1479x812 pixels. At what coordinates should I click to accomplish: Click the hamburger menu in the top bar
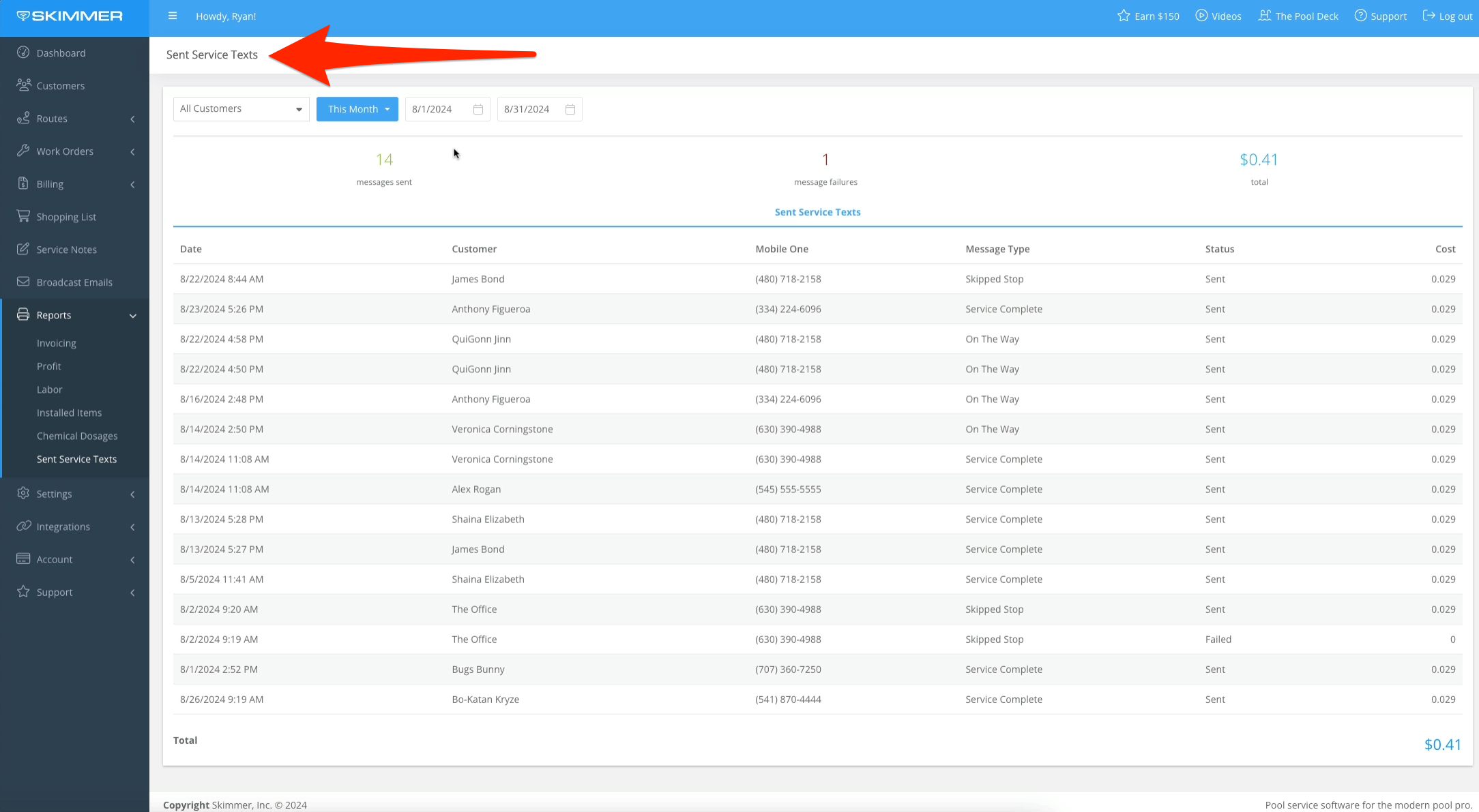point(173,16)
